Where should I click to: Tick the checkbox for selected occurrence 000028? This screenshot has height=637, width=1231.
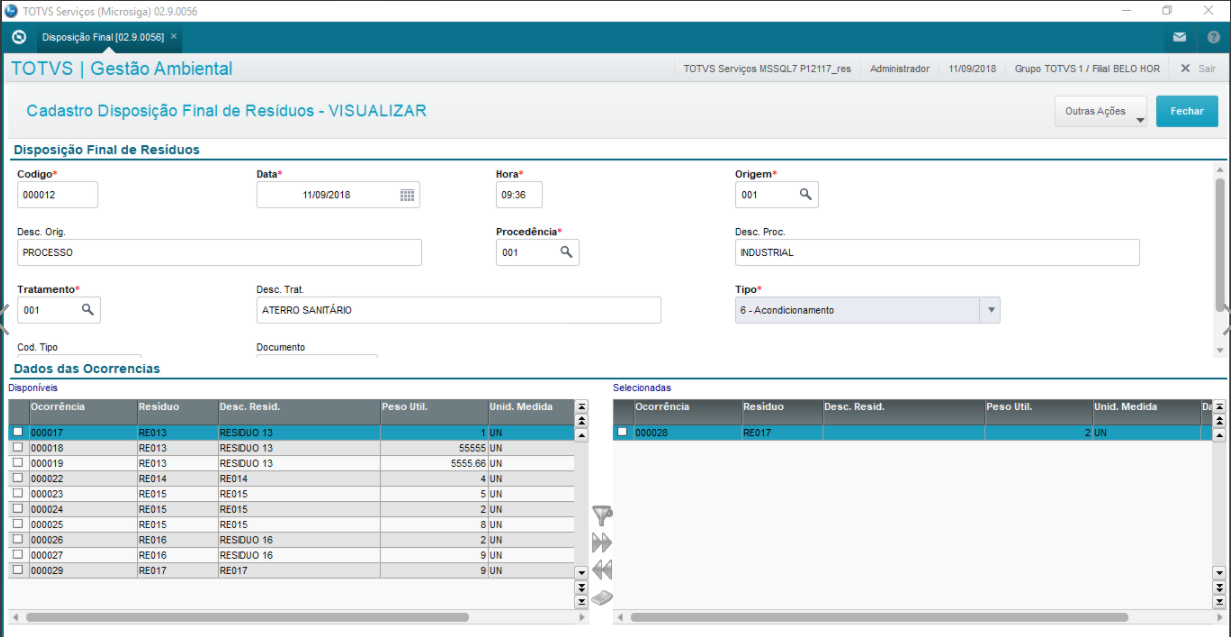pyautogui.click(x=622, y=432)
